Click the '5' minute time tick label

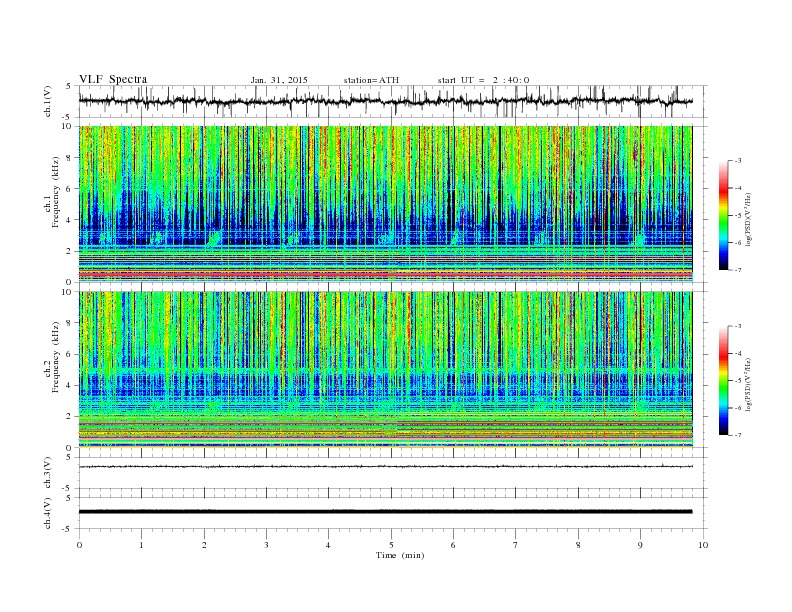pyautogui.click(x=391, y=545)
